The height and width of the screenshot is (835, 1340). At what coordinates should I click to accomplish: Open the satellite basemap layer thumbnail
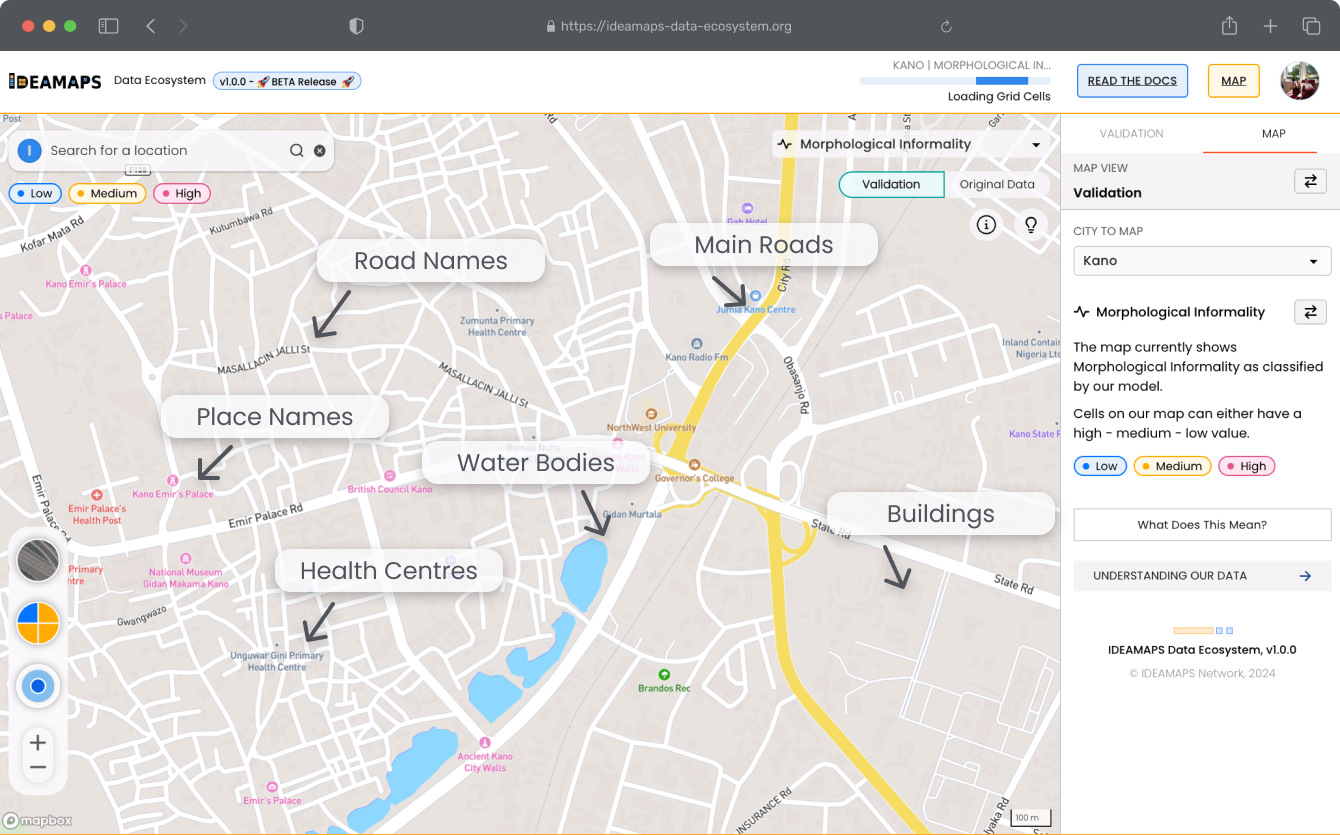click(x=38, y=560)
